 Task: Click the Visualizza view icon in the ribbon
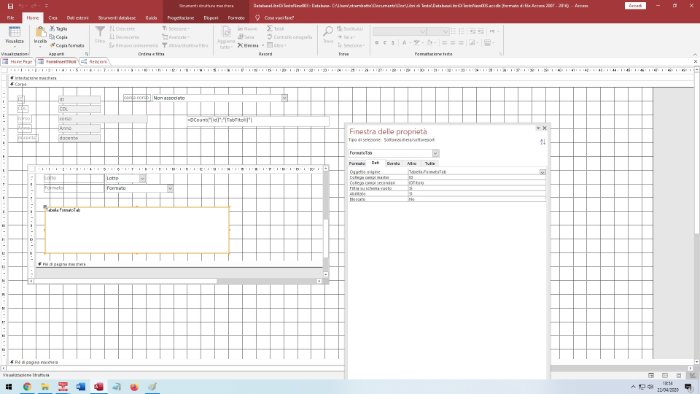coord(14,32)
